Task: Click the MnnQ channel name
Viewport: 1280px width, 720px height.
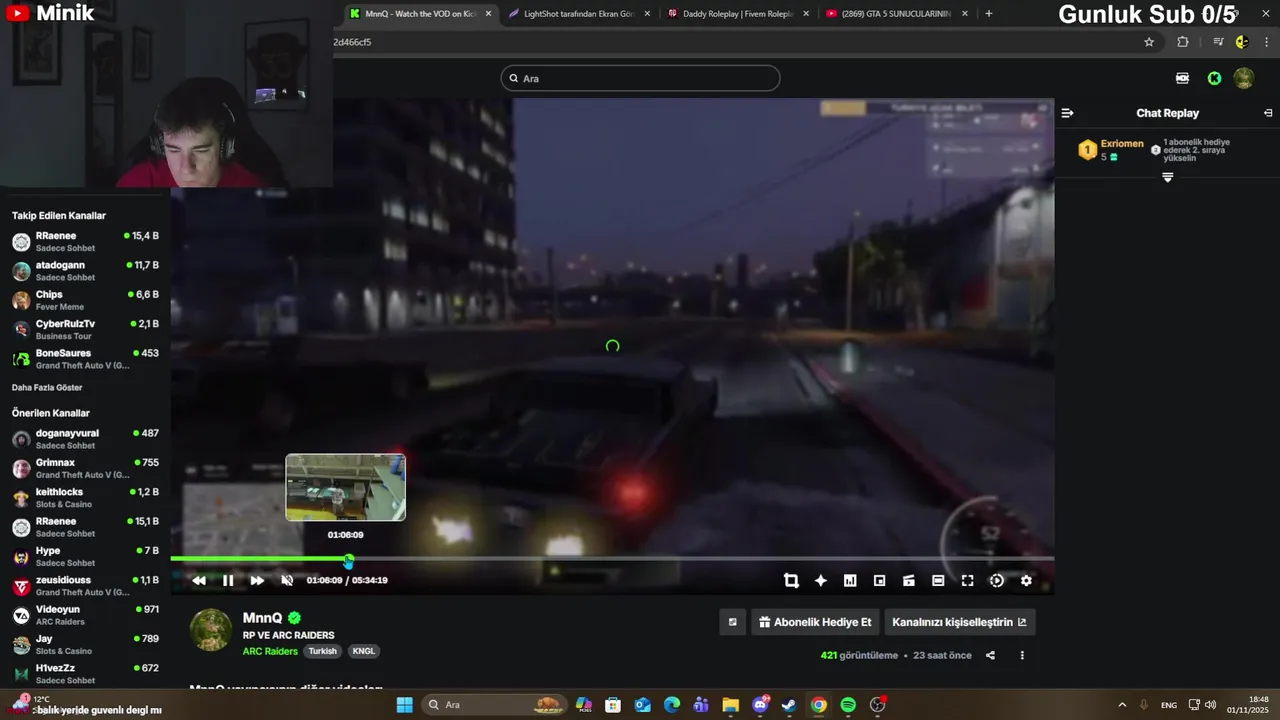Action: (x=262, y=618)
